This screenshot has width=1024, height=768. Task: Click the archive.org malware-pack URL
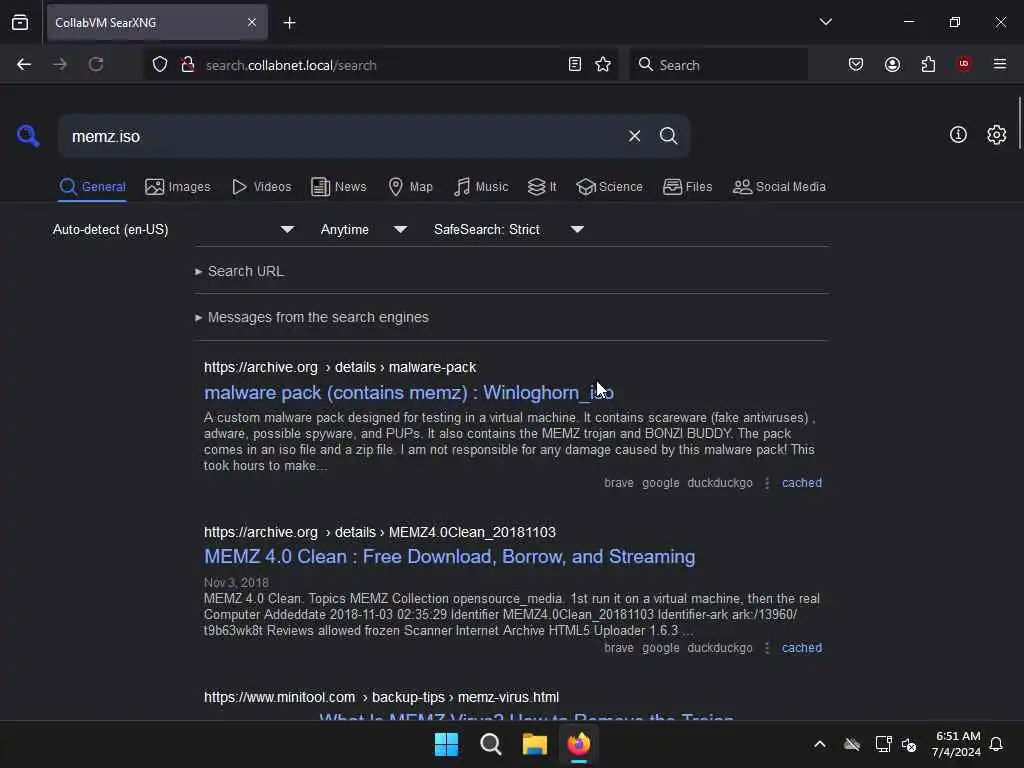pos(340,368)
